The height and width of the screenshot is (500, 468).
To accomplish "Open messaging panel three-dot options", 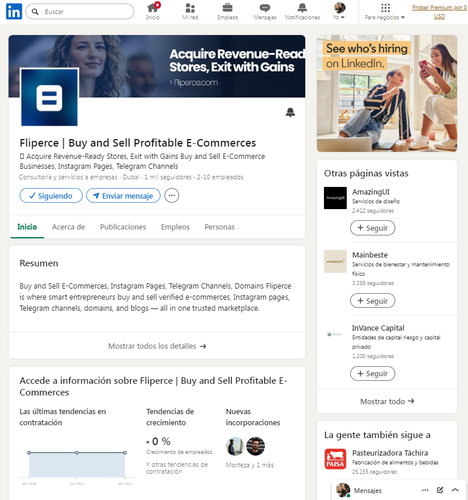I will tap(425, 490).
